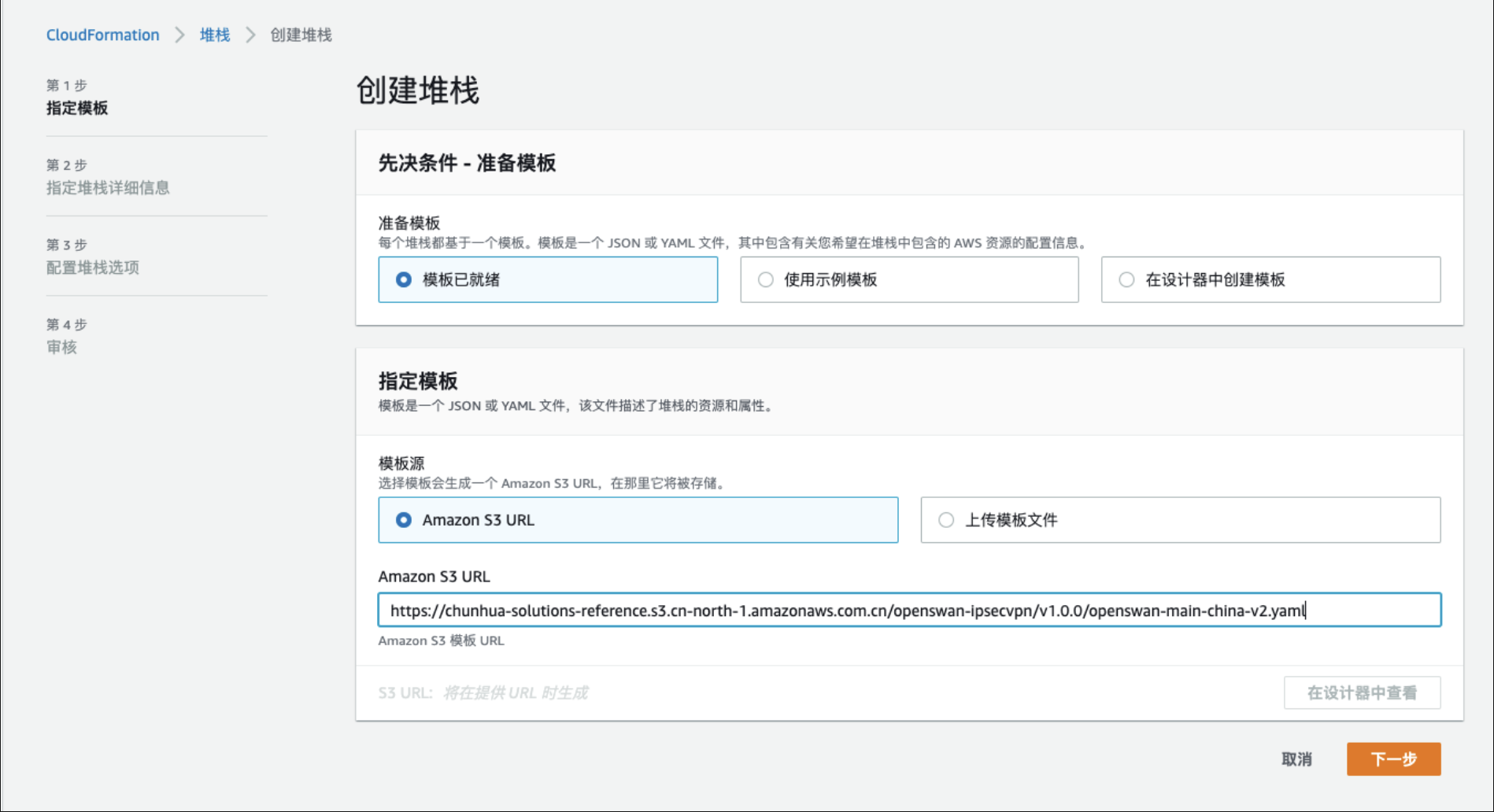Click the 准备模板 label
1494x812 pixels.
tap(409, 223)
